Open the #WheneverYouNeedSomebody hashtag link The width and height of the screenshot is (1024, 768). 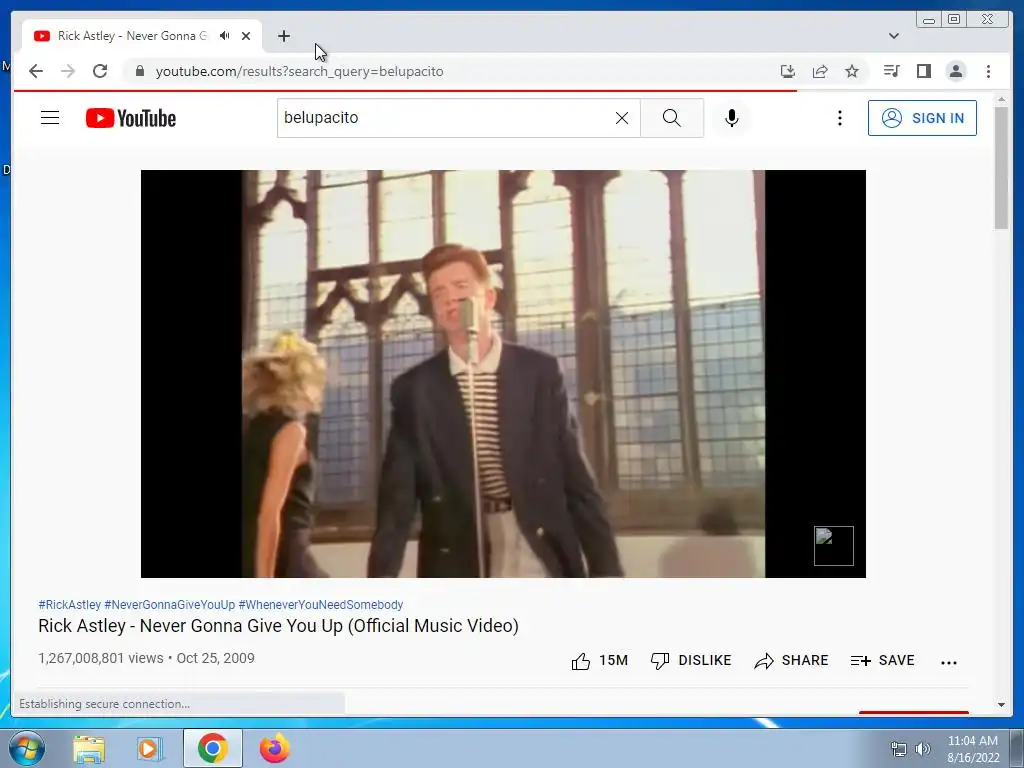pyautogui.click(x=321, y=605)
